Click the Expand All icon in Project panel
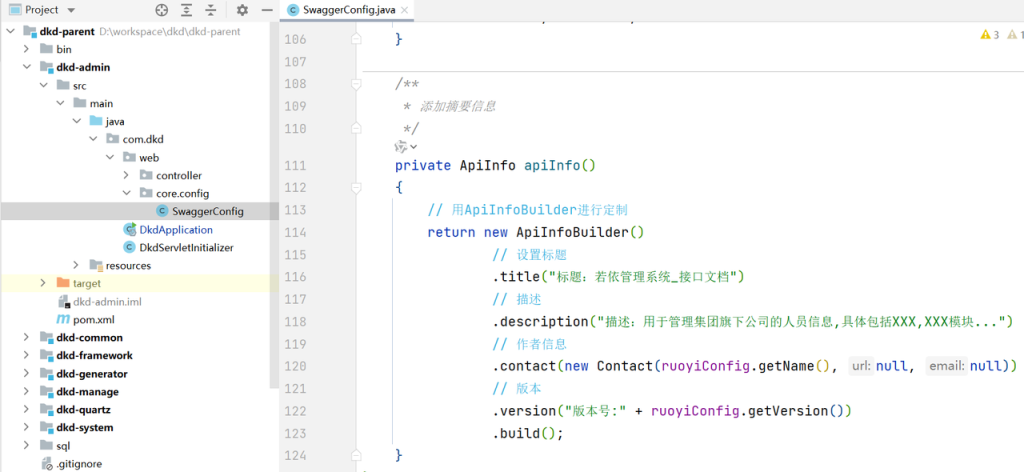1024x472 pixels. [187, 10]
